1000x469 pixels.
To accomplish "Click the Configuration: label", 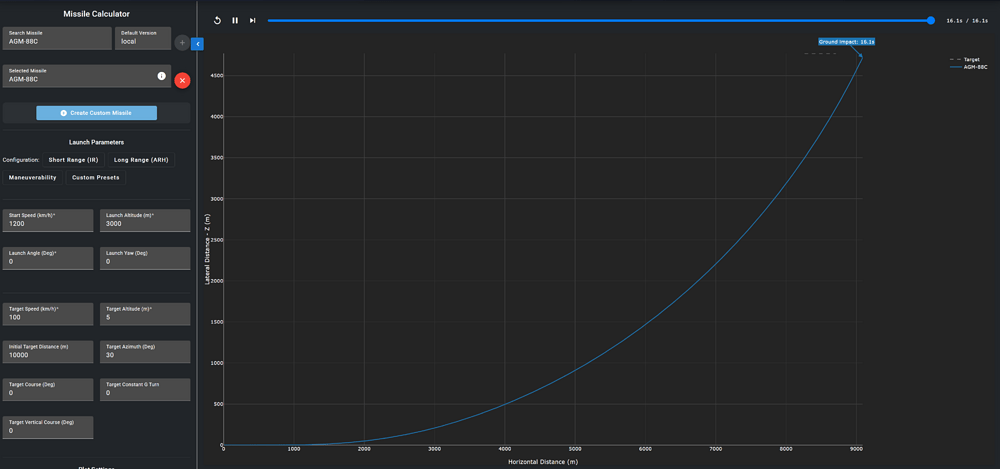I will click(x=21, y=160).
